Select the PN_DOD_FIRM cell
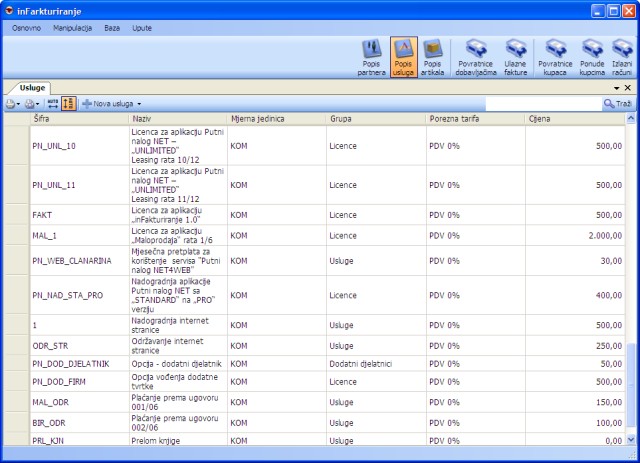This screenshot has width=640, height=463. [x=79, y=381]
